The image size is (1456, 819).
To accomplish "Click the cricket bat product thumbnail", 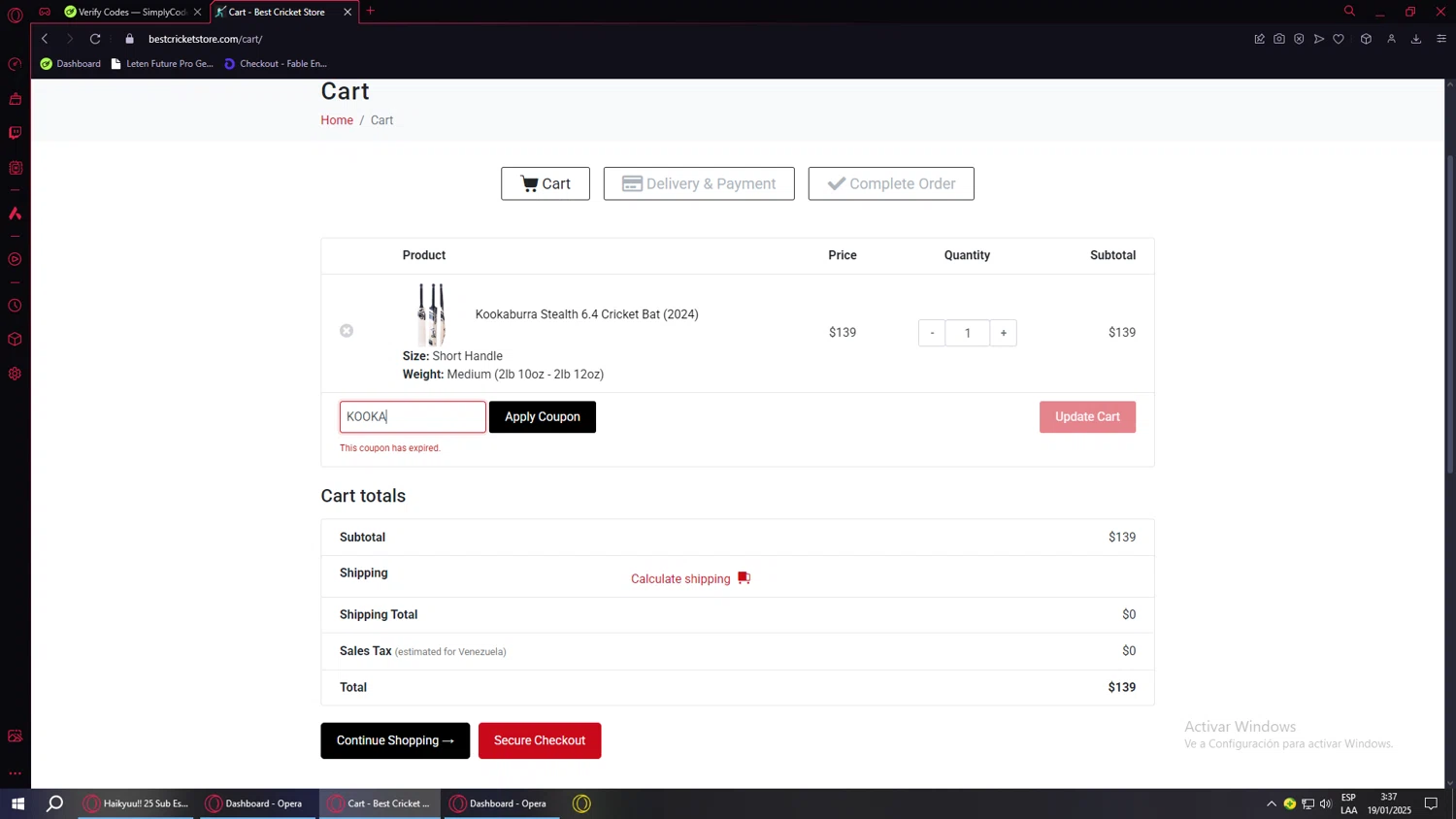I will click(x=432, y=314).
